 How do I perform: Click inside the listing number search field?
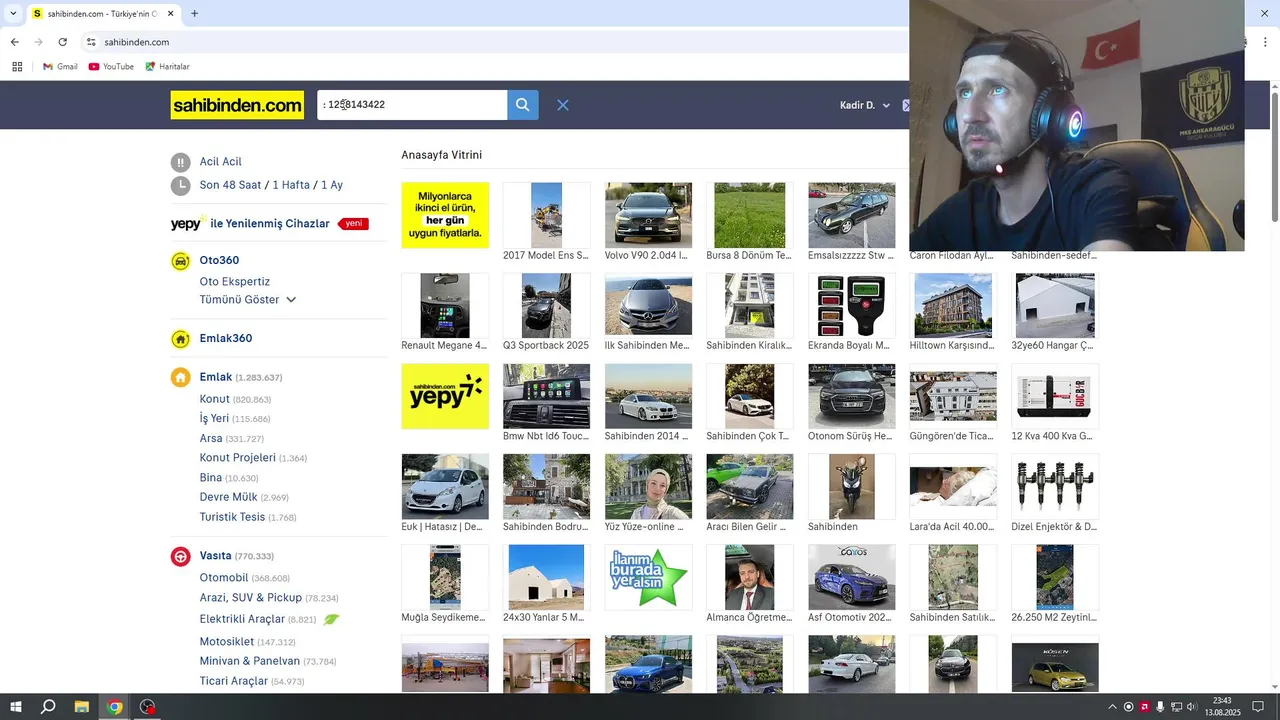coord(412,105)
